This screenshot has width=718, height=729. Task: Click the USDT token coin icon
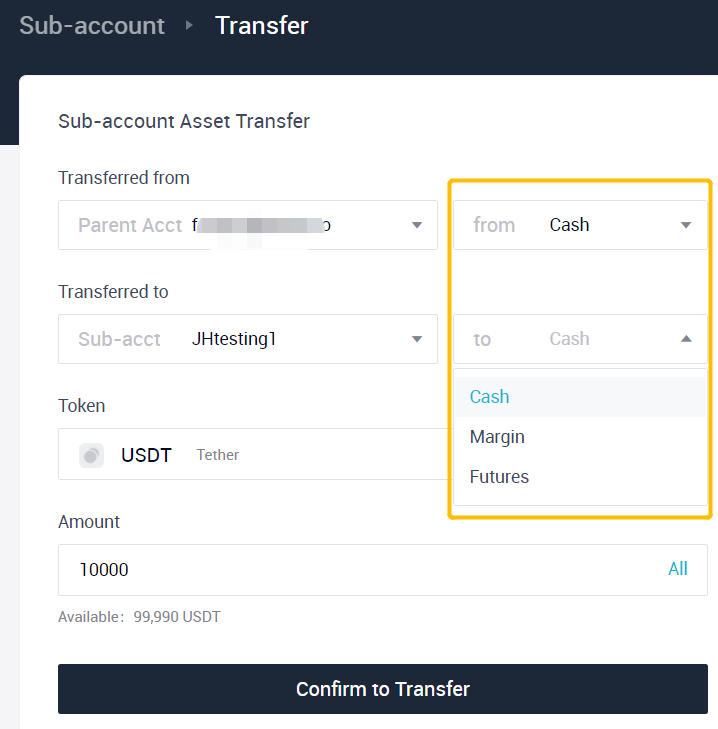tap(92, 455)
